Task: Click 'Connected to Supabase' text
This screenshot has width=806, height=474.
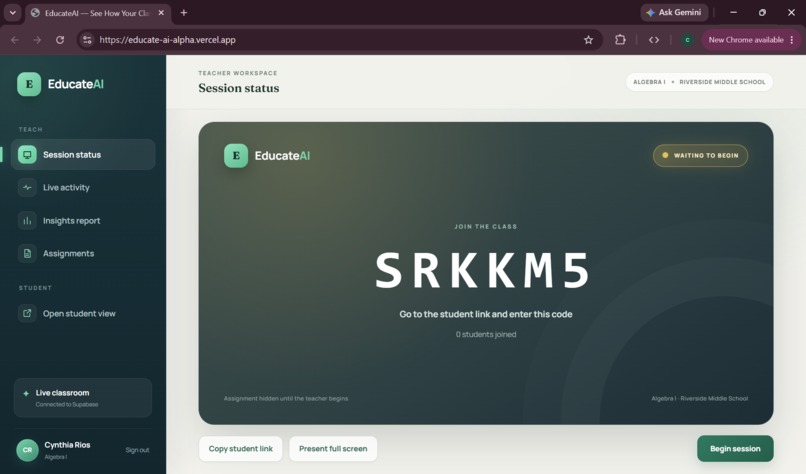Action: click(67, 405)
